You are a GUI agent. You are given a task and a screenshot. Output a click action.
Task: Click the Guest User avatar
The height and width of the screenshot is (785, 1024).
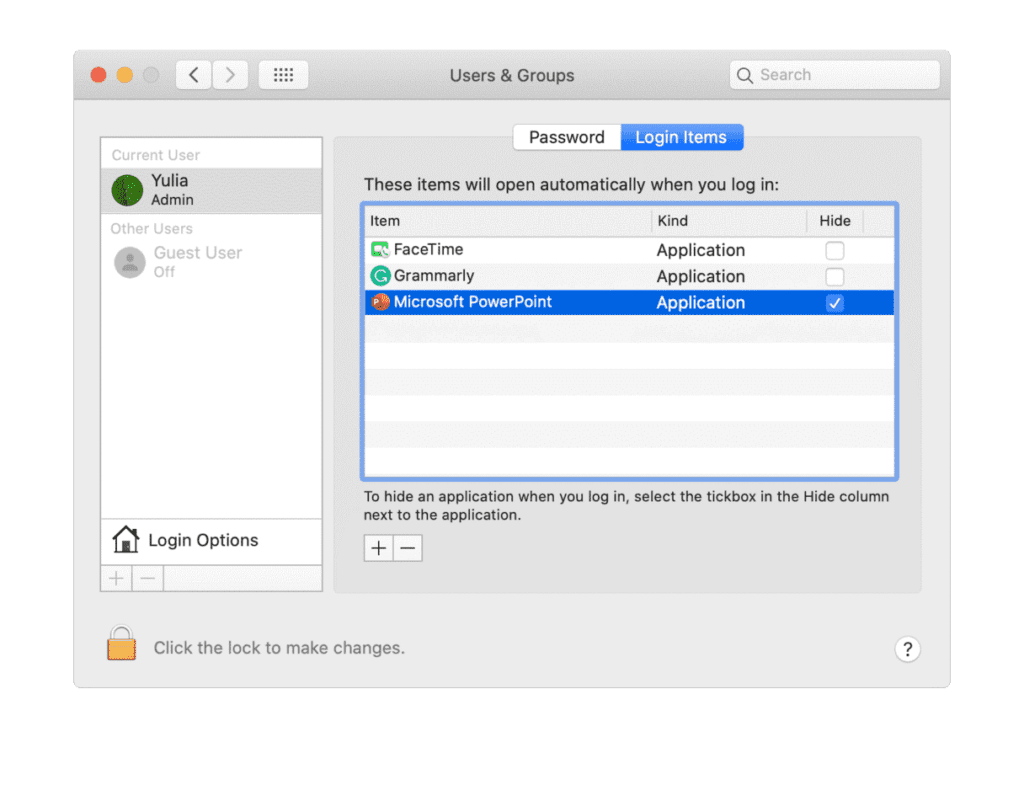(130, 262)
